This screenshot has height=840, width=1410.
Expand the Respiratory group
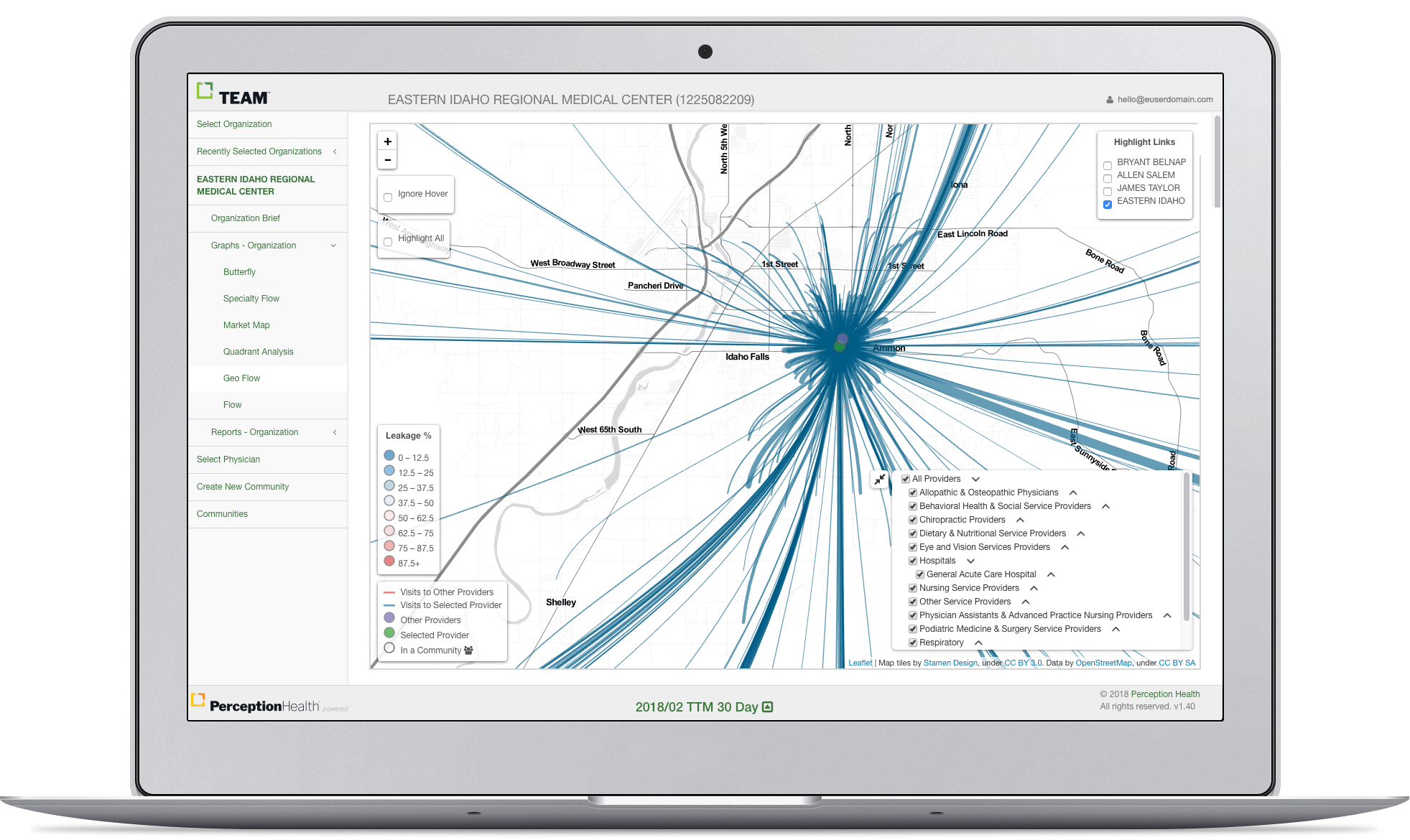coord(978,643)
